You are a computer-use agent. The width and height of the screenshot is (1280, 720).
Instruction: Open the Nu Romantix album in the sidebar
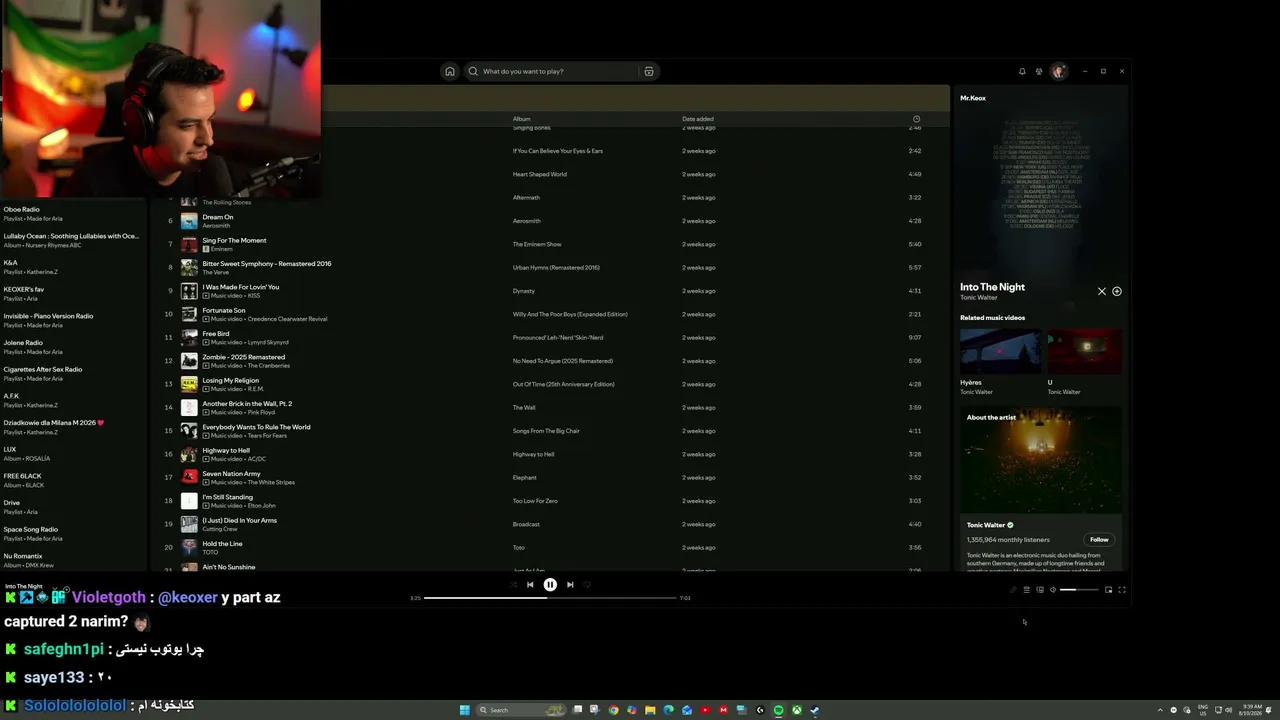tap(72, 560)
